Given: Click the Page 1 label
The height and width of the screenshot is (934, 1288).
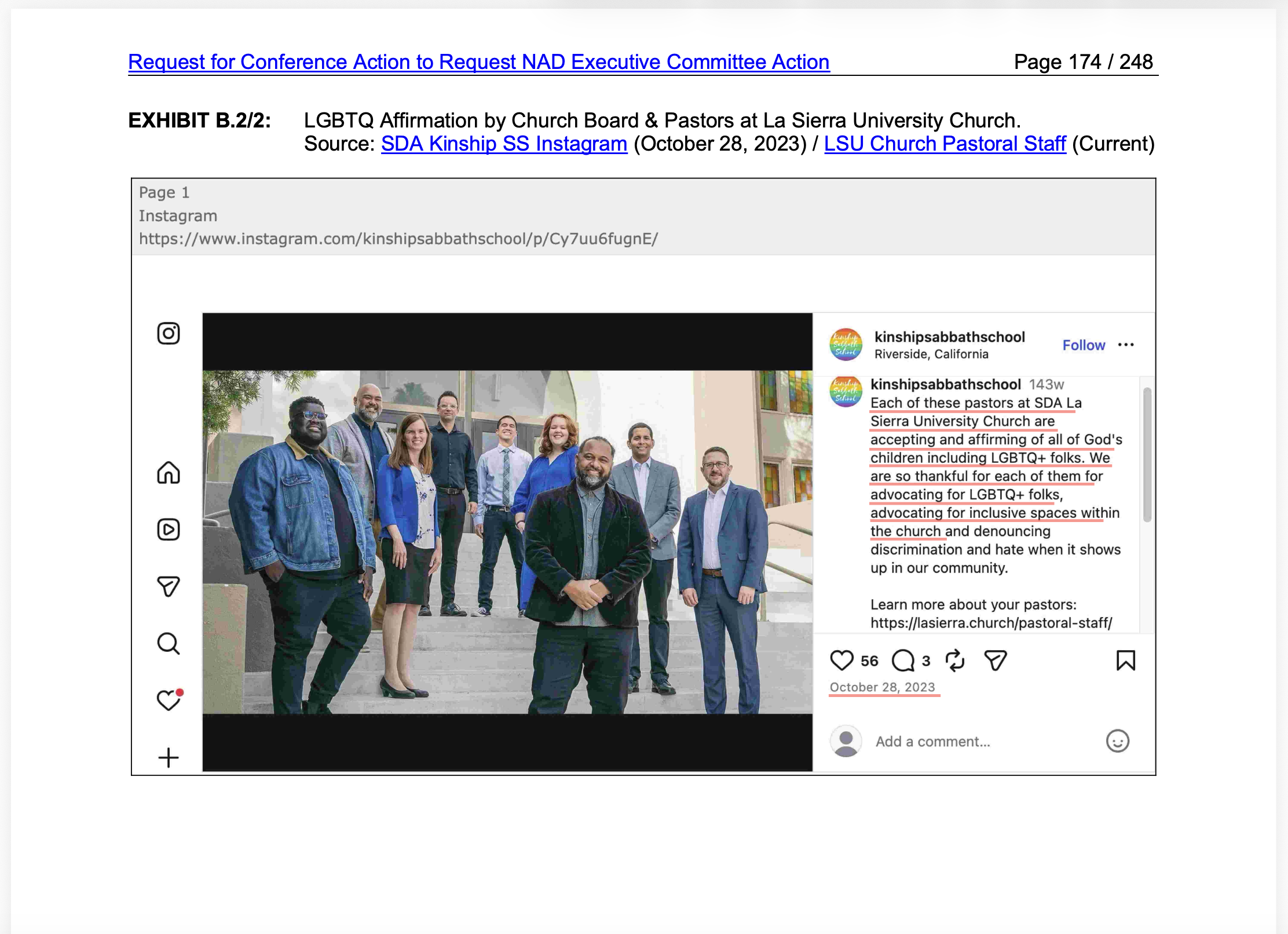Looking at the screenshot, I should tap(164, 192).
